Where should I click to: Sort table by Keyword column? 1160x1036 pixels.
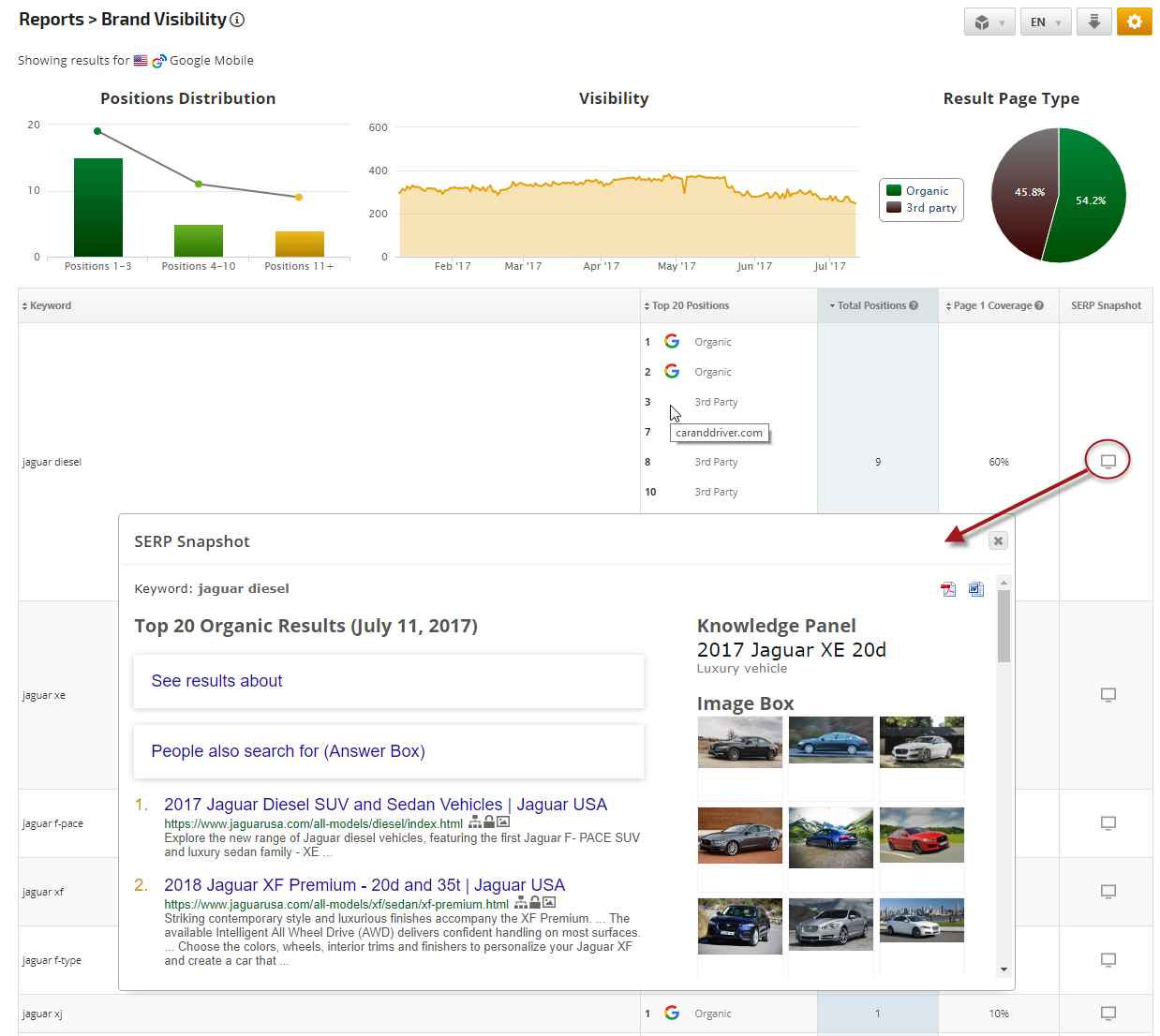coord(50,305)
